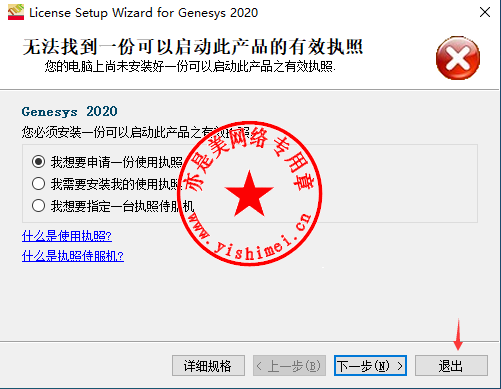Go back with 上一步(B) button

289,366
